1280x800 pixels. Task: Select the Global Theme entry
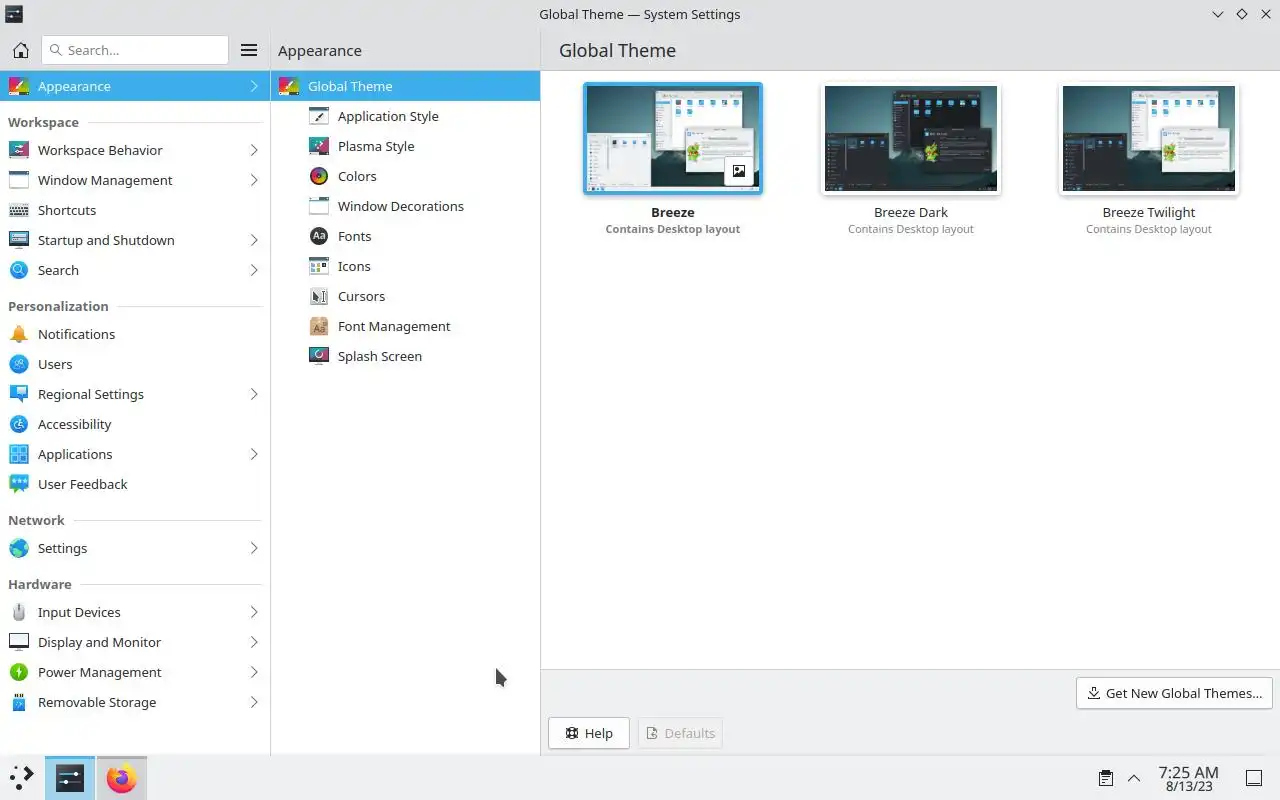[x=405, y=86]
